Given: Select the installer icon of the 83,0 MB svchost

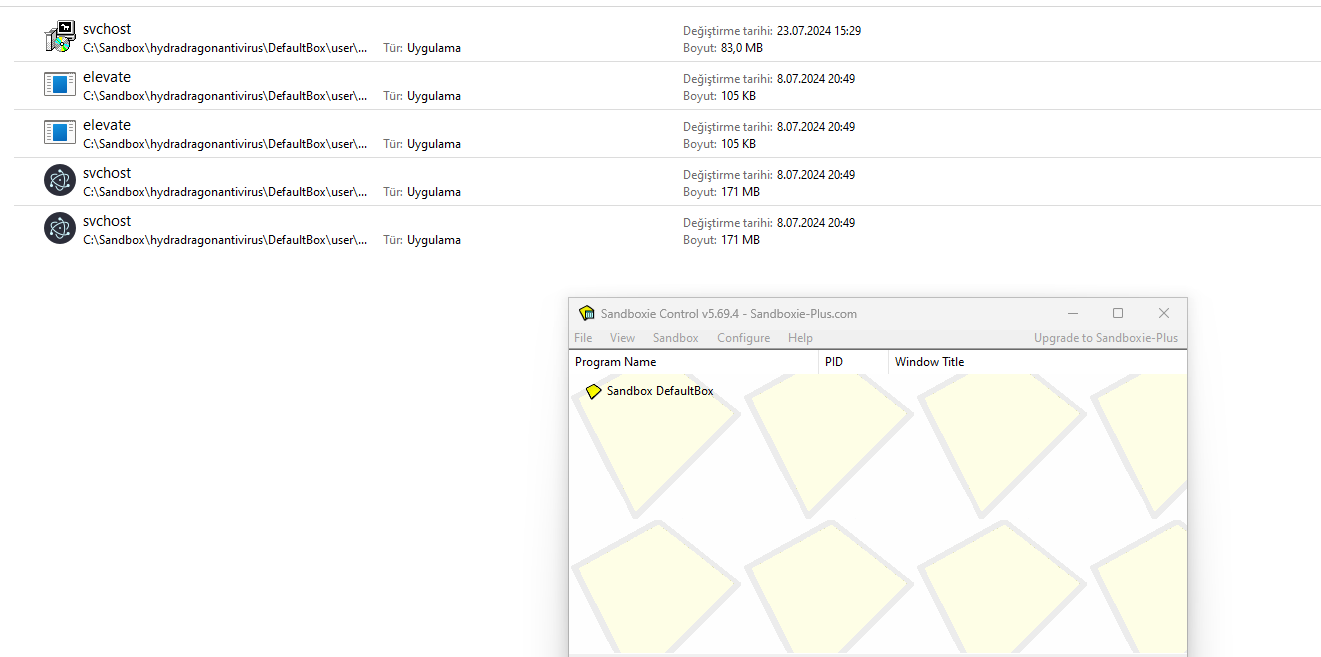Looking at the screenshot, I should click(60, 37).
